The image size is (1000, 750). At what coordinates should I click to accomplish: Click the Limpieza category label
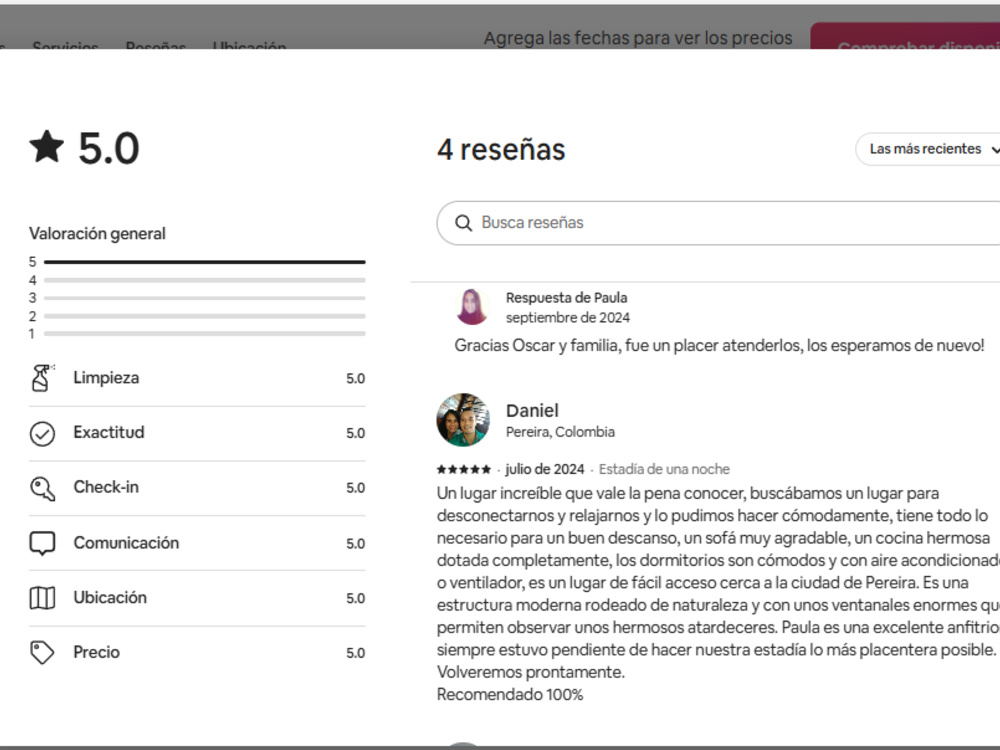tap(106, 378)
